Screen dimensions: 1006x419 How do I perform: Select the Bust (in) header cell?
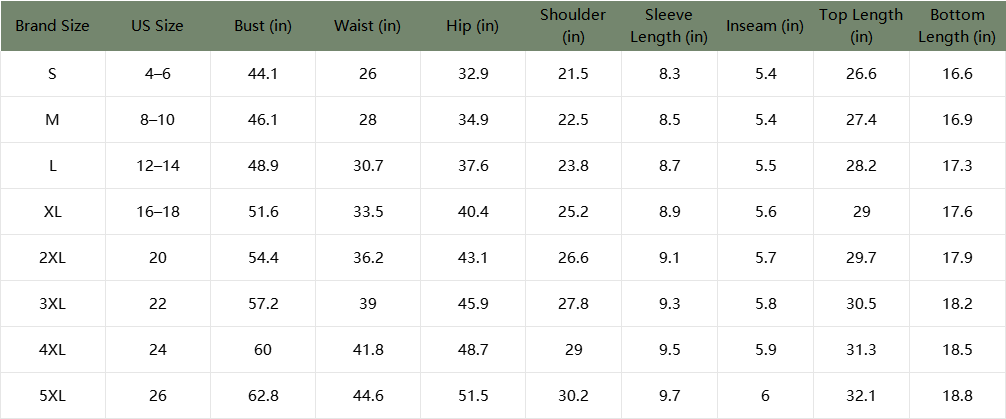tap(263, 26)
